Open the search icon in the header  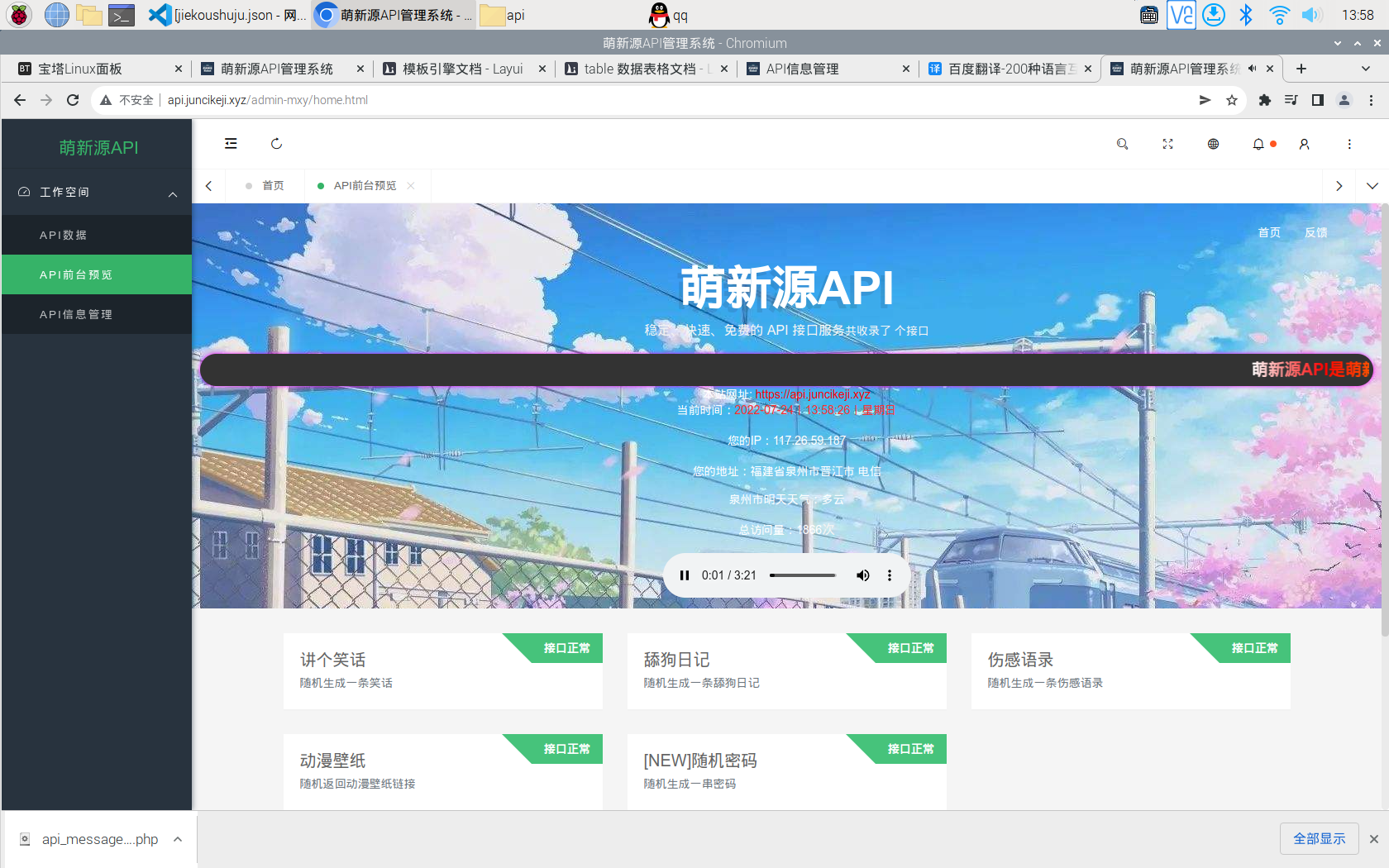point(1122,144)
